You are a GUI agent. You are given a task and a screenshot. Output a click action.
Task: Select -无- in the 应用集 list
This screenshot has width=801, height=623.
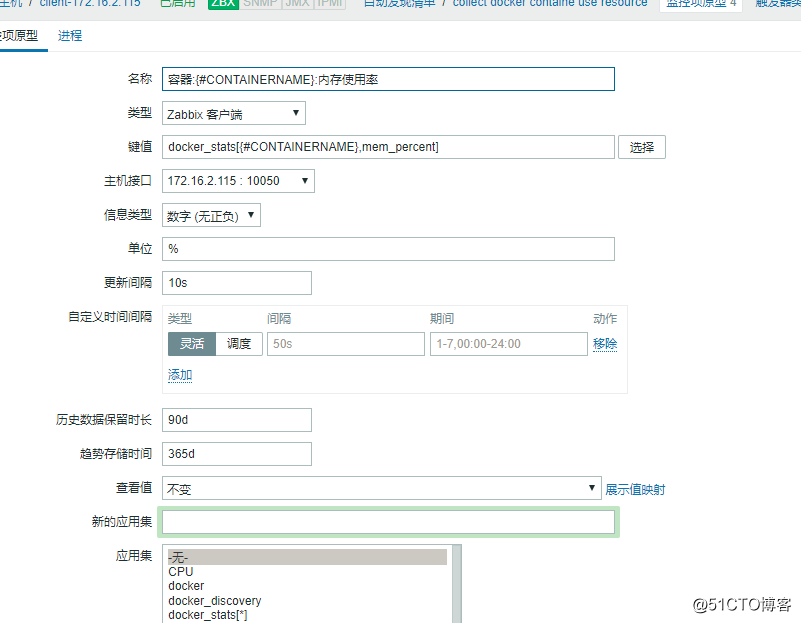[x=307, y=557]
